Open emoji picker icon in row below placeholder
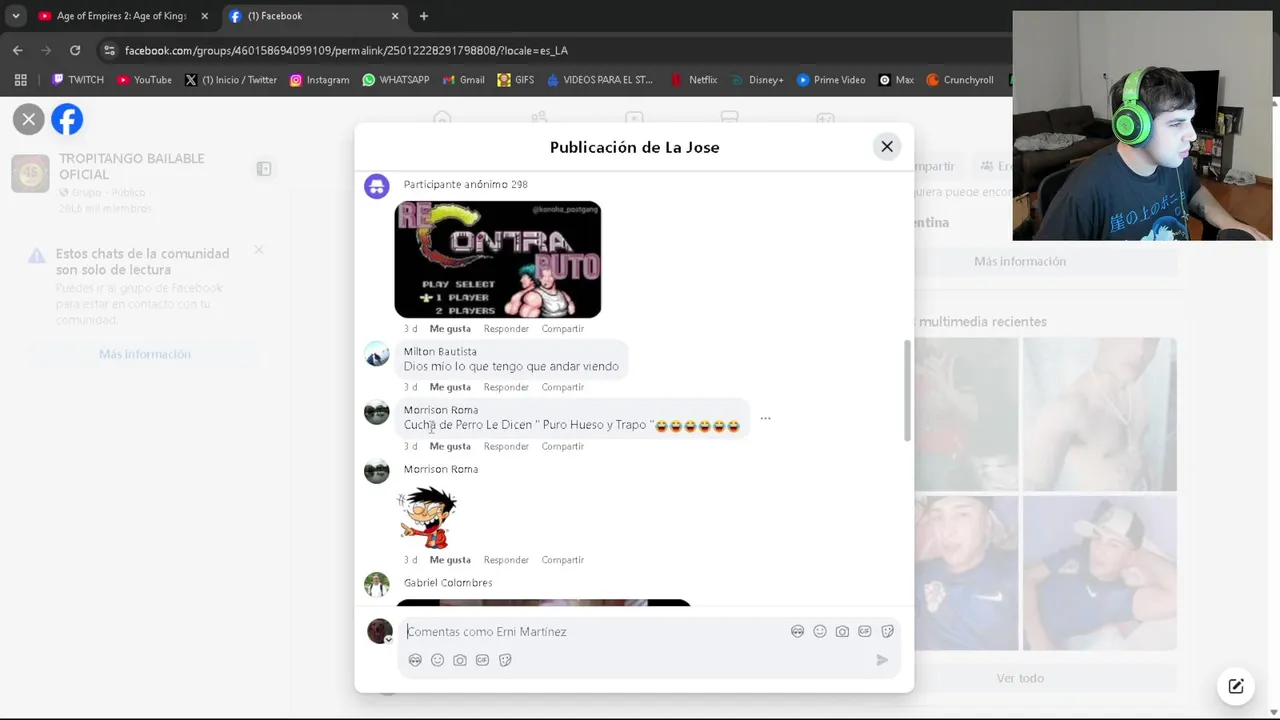This screenshot has width=1280, height=720. click(x=437, y=660)
